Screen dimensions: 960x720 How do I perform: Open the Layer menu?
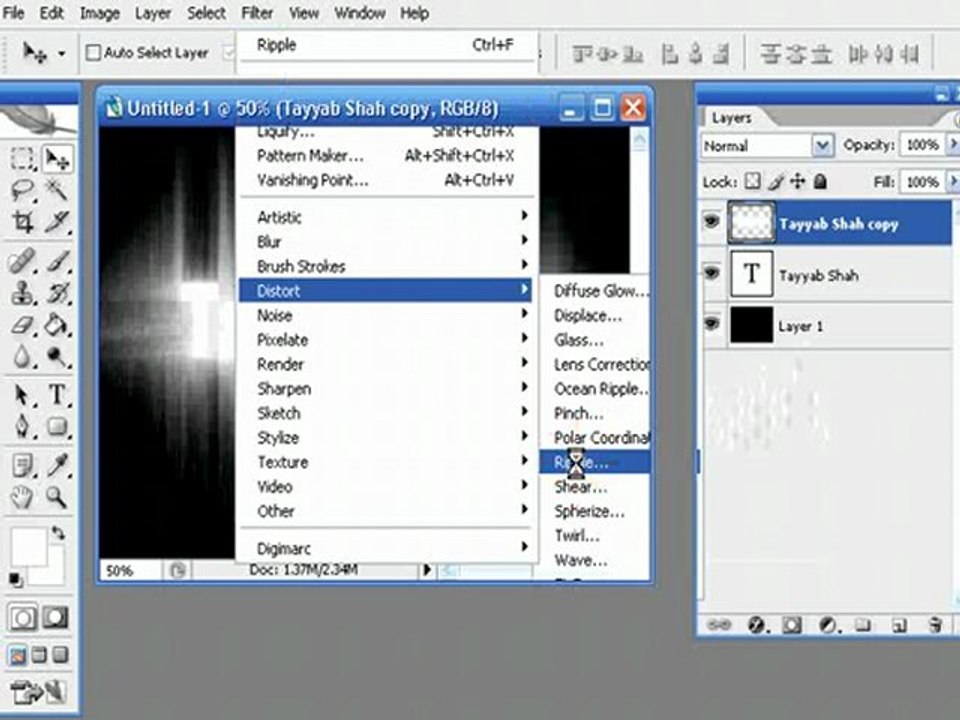(152, 13)
